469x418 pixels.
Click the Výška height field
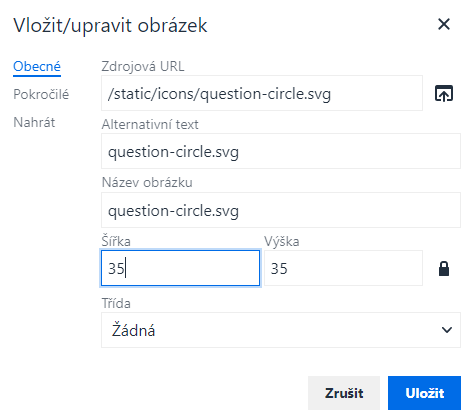pos(343,268)
